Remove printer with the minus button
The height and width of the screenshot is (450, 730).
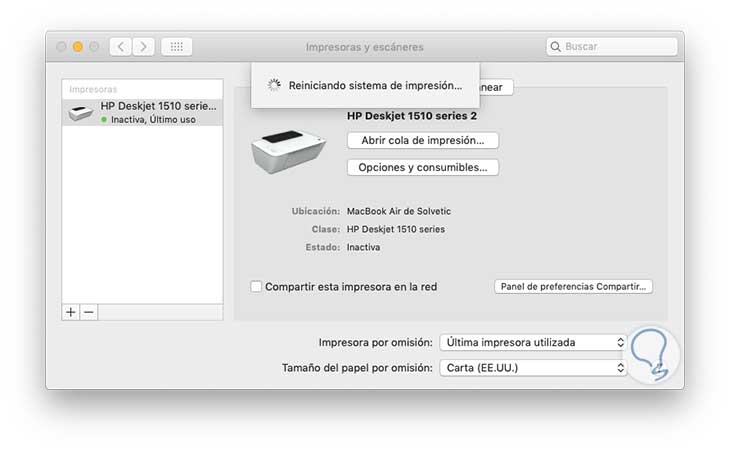pyautogui.click(x=89, y=312)
